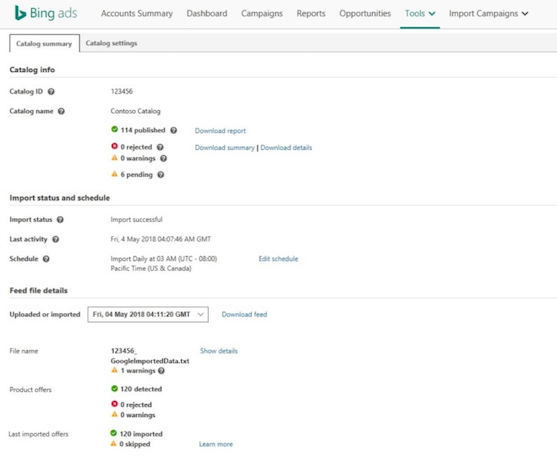Go to the Reports section
The height and width of the screenshot is (460, 557).
point(311,13)
